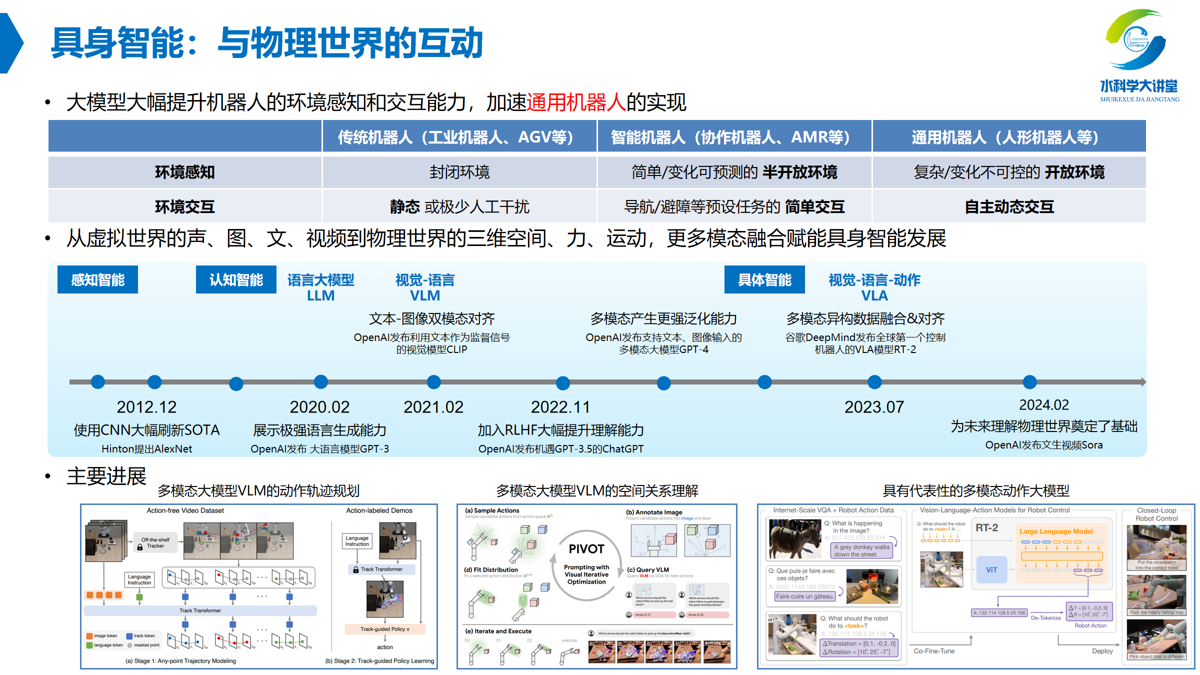Click the cell ending in 半开放环境

pos(734,172)
